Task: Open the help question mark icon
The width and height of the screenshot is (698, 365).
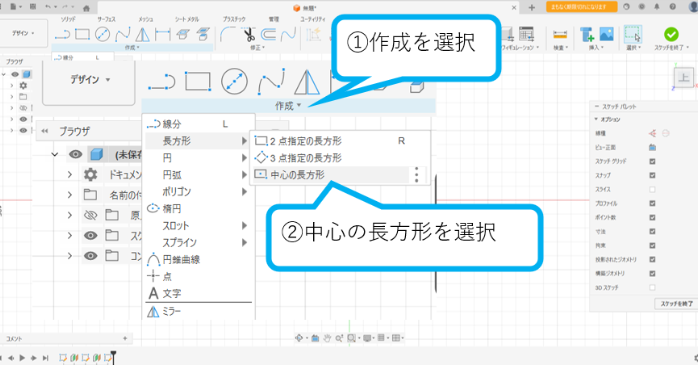Action: (672, 7)
